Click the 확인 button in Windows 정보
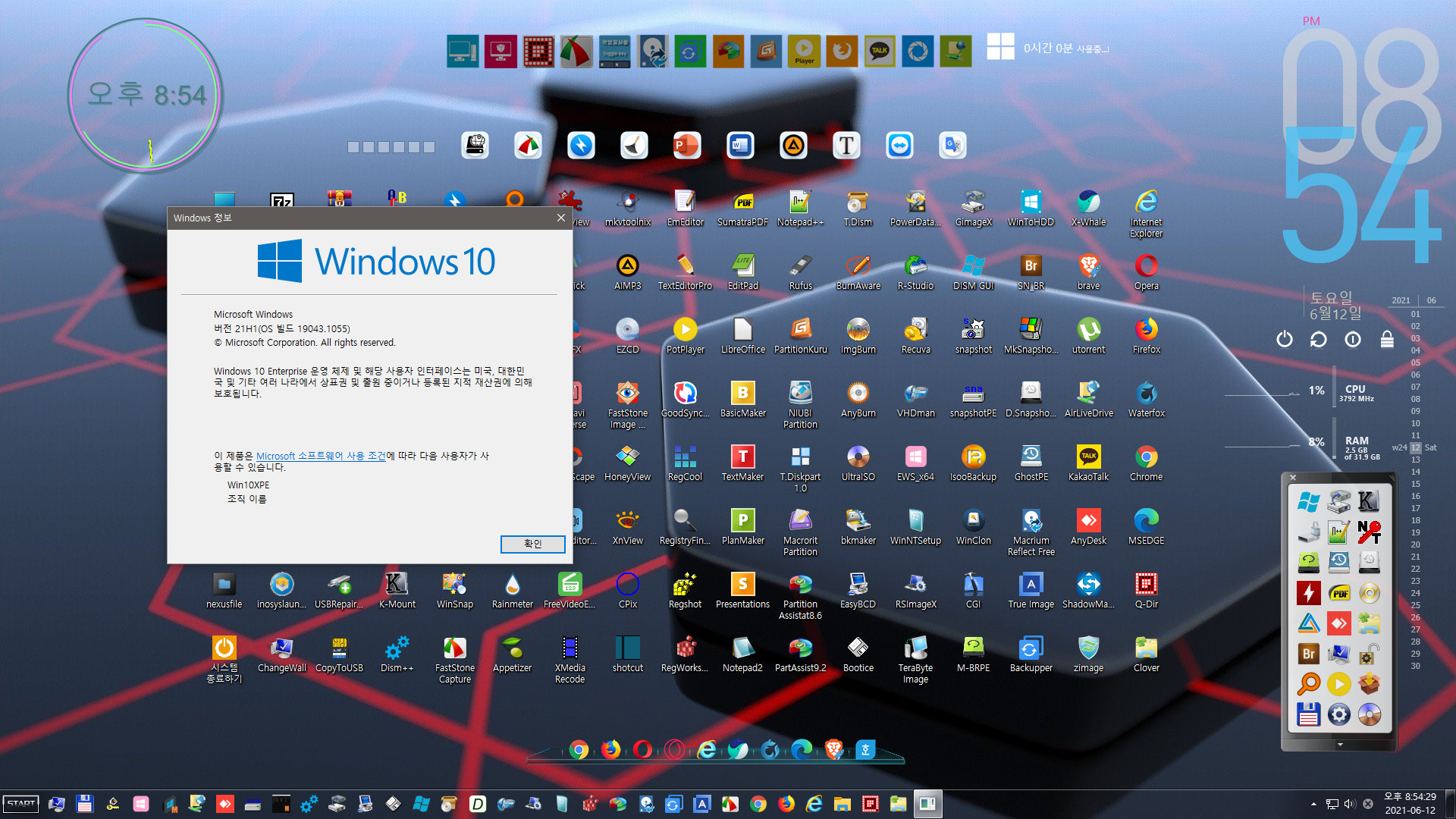1456x819 pixels. click(x=532, y=544)
